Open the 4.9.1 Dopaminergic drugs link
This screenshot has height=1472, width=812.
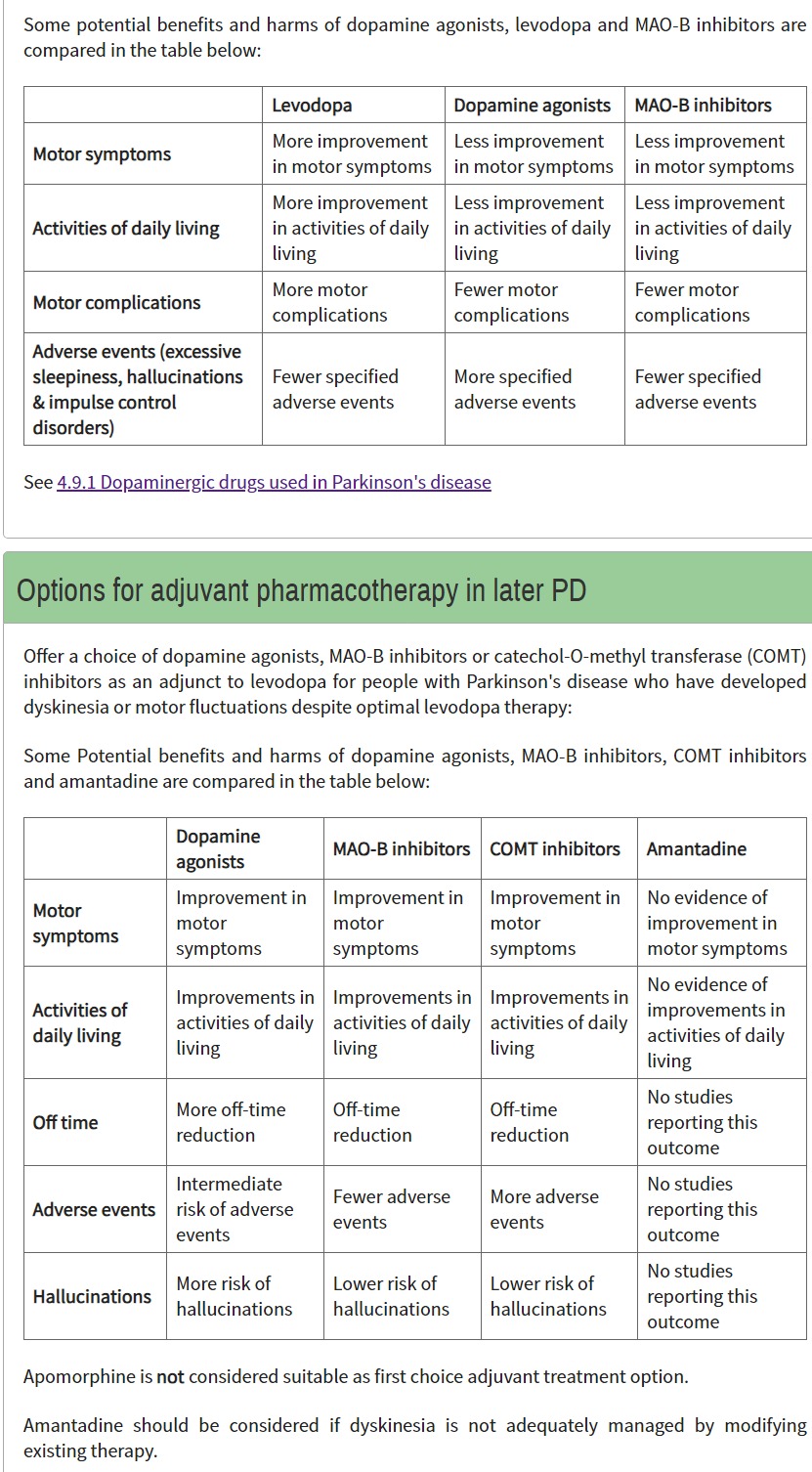[x=274, y=482]
